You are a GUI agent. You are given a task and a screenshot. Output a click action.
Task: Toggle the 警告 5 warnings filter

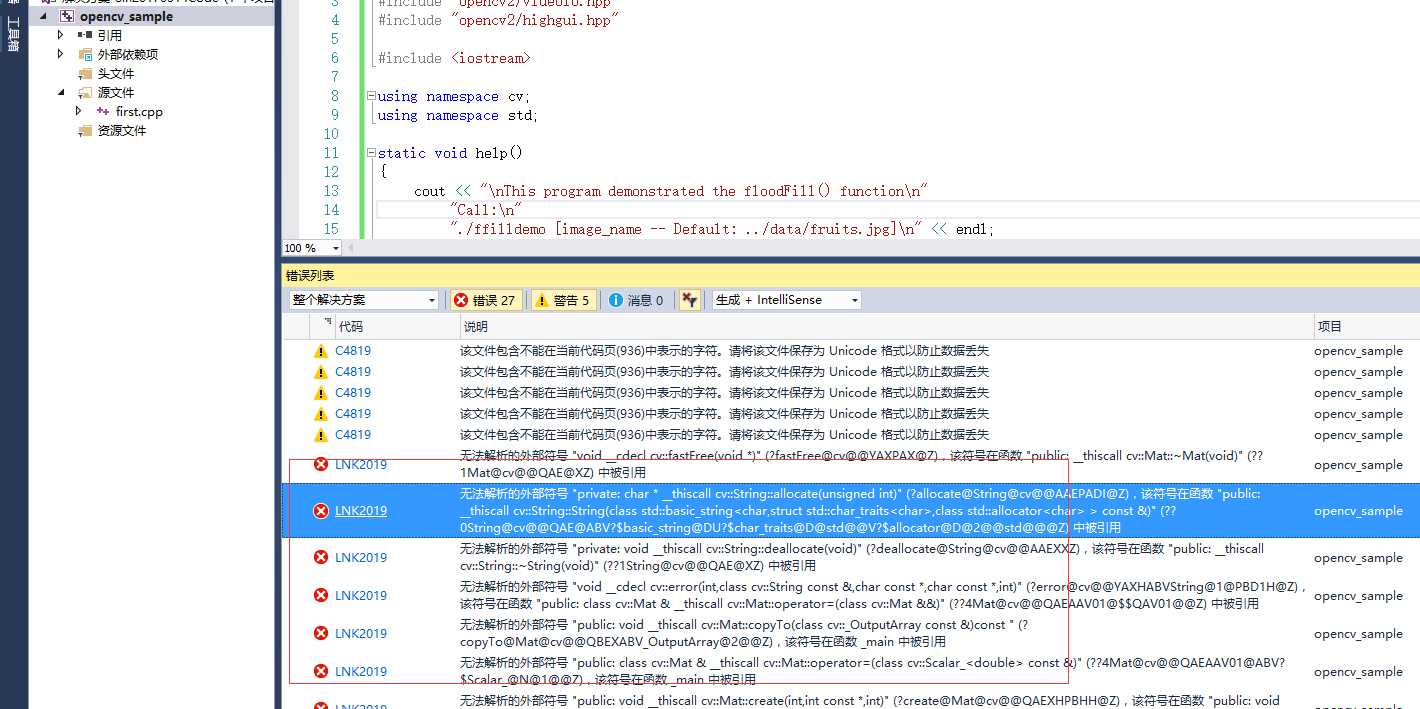click(564, 300)
